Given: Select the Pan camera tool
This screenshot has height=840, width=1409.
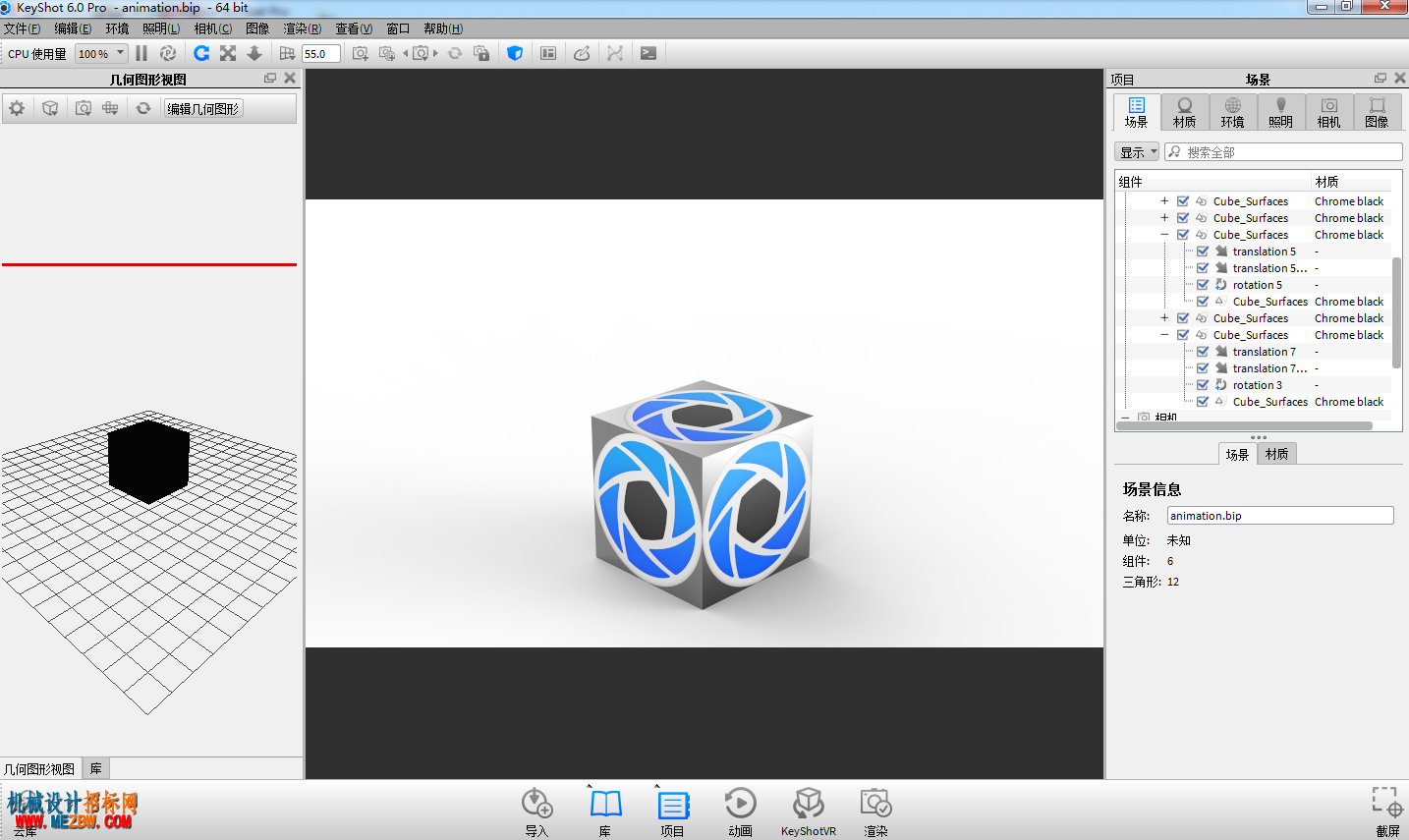Looking at the screenshot, I should click(x=228, y=53).
